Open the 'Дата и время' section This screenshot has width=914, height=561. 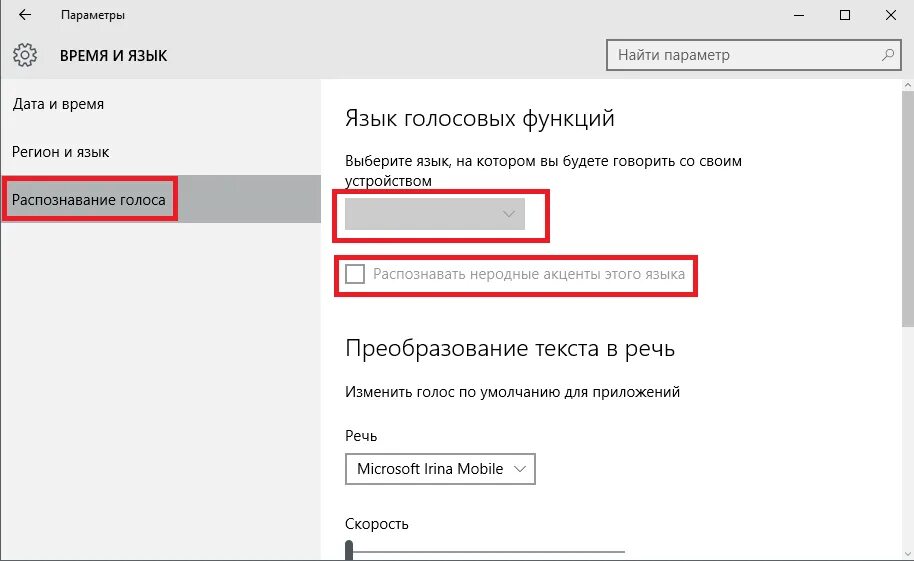tap(160, 104)
